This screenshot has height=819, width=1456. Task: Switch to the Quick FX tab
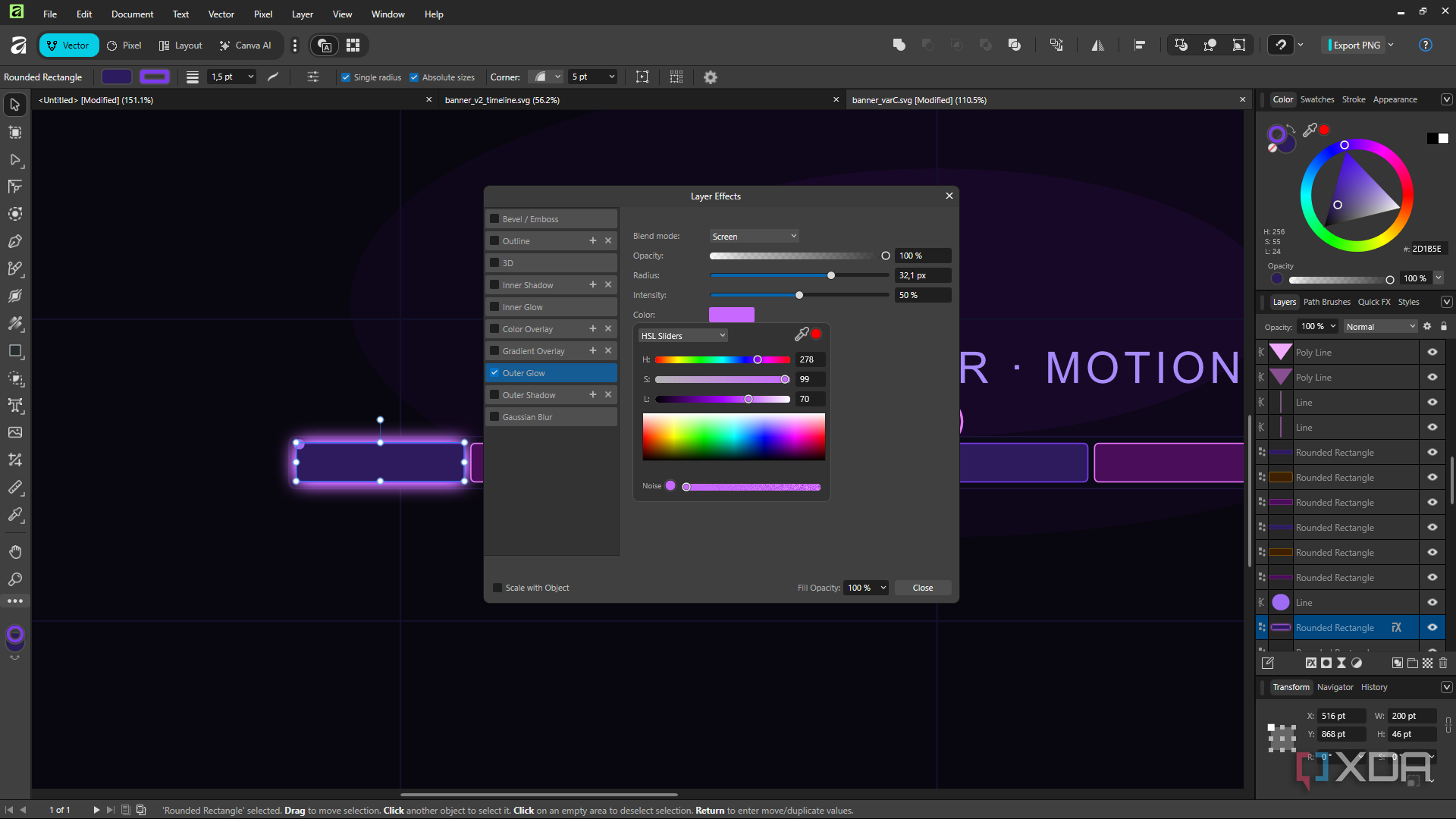1374,302
